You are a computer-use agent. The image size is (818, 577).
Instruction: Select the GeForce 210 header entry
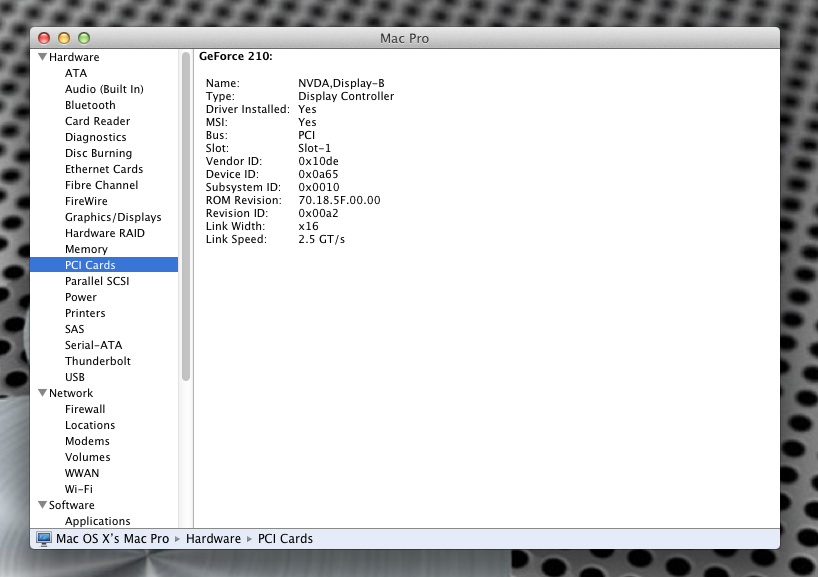tap(236, 56)
